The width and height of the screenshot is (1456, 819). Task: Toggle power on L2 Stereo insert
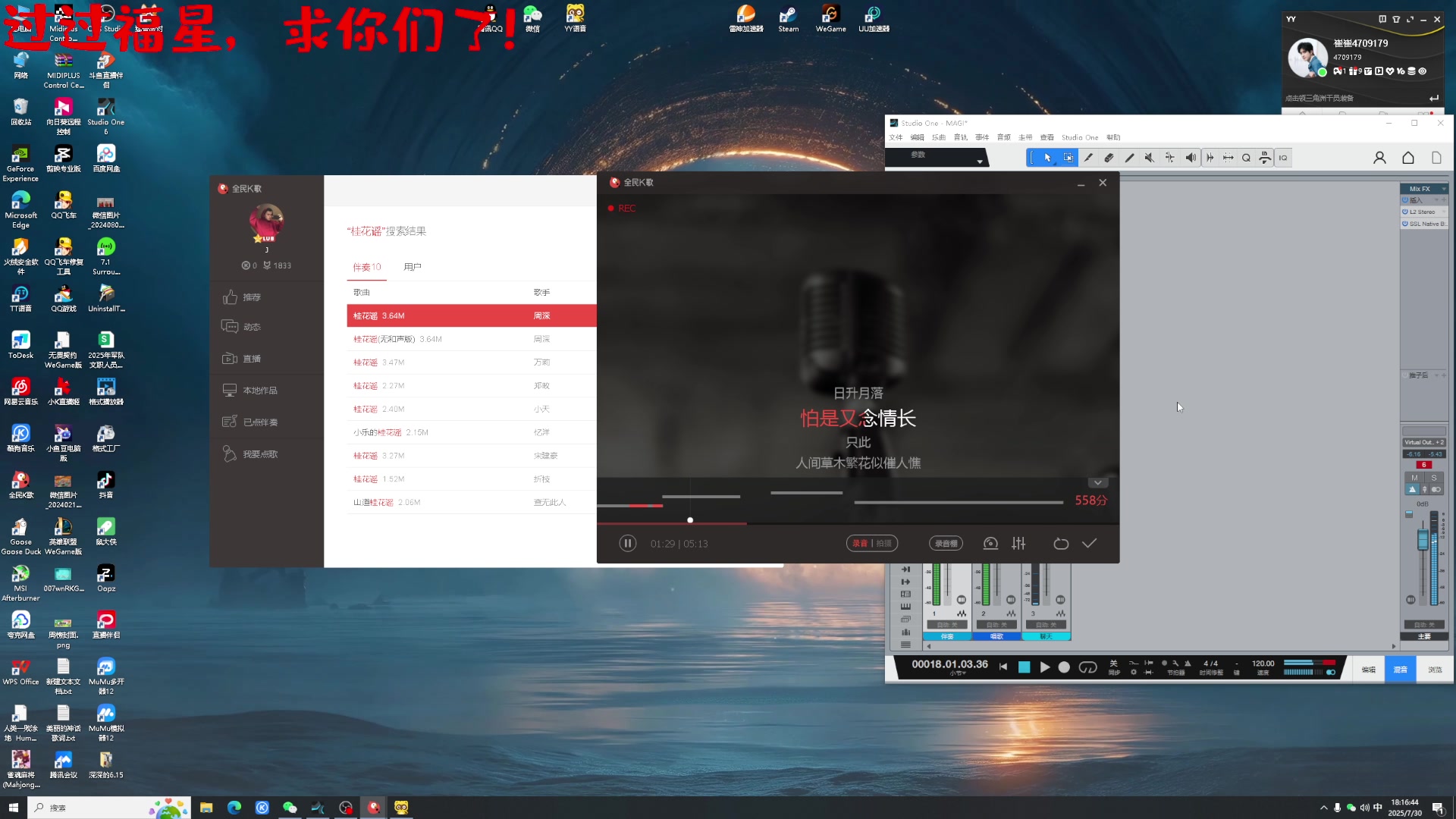pyautogui.click(x=1405, y=212)
